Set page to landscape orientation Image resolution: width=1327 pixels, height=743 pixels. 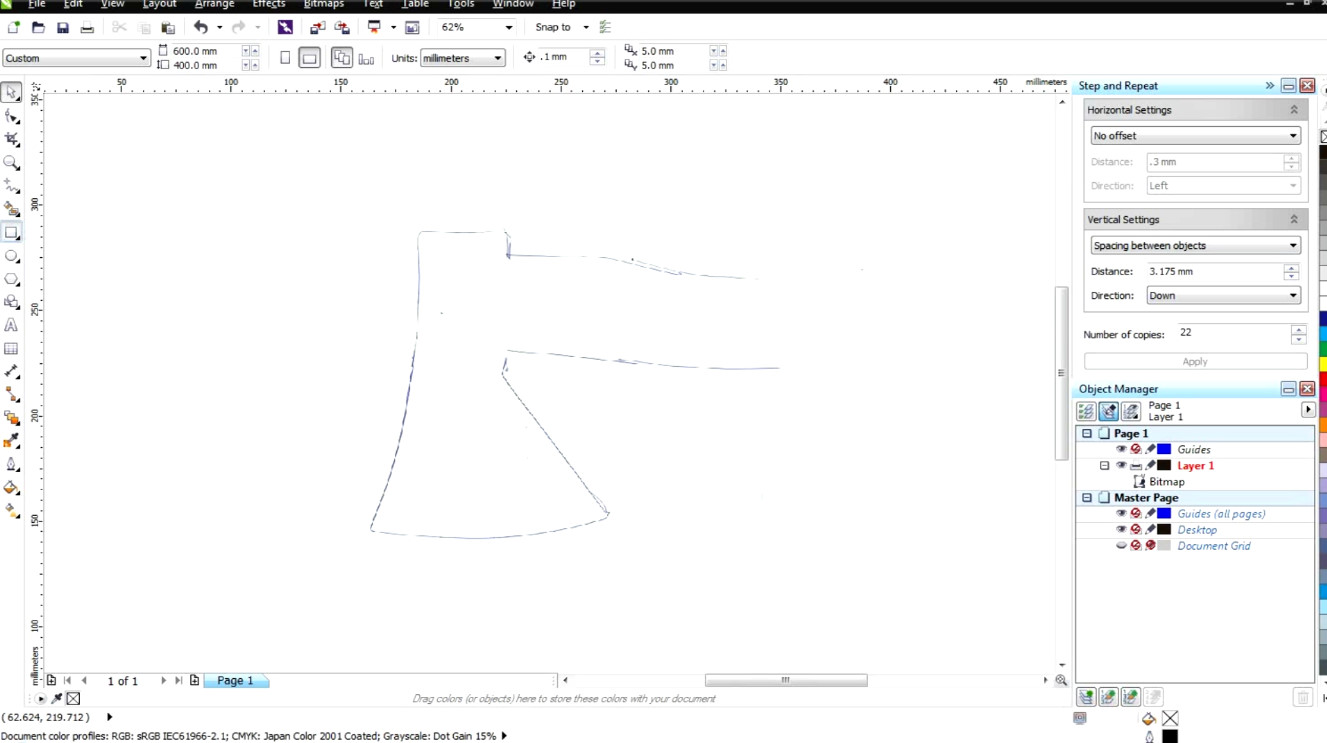[x=310, y=58]
